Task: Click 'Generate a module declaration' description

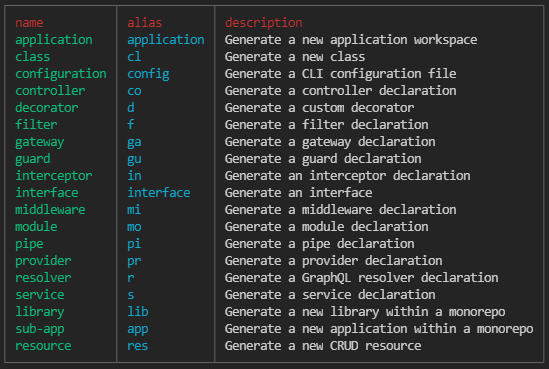Action: (x=326, y=227)
